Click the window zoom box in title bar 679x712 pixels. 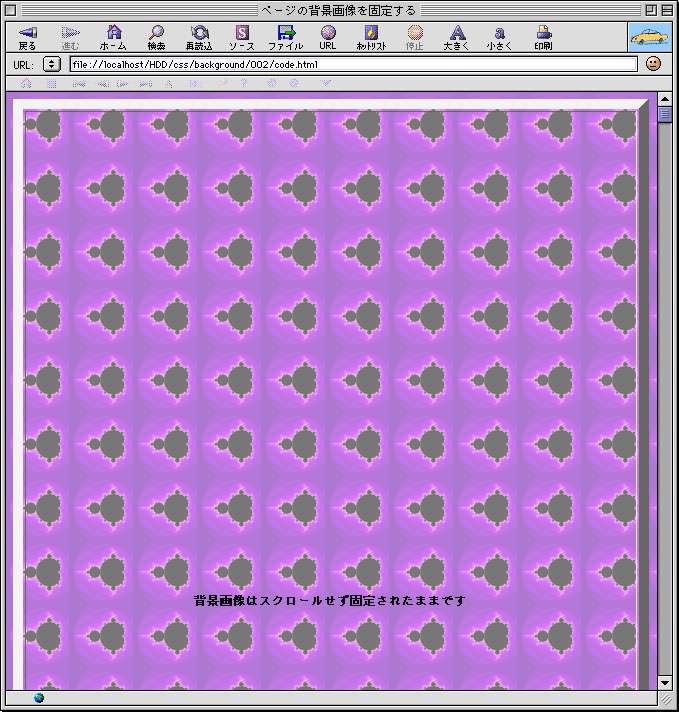pyautogui.click(x=650, y=9)
